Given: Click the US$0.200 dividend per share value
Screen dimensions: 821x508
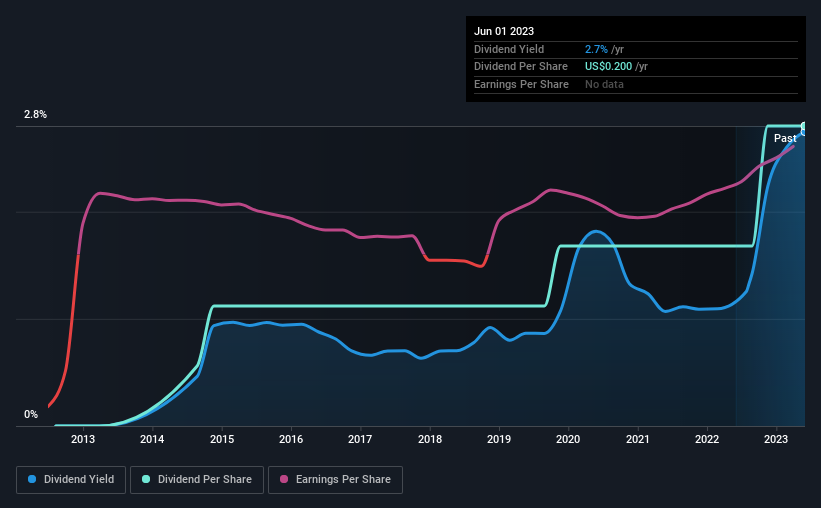Looking at the screenshot, I should 608,67.
